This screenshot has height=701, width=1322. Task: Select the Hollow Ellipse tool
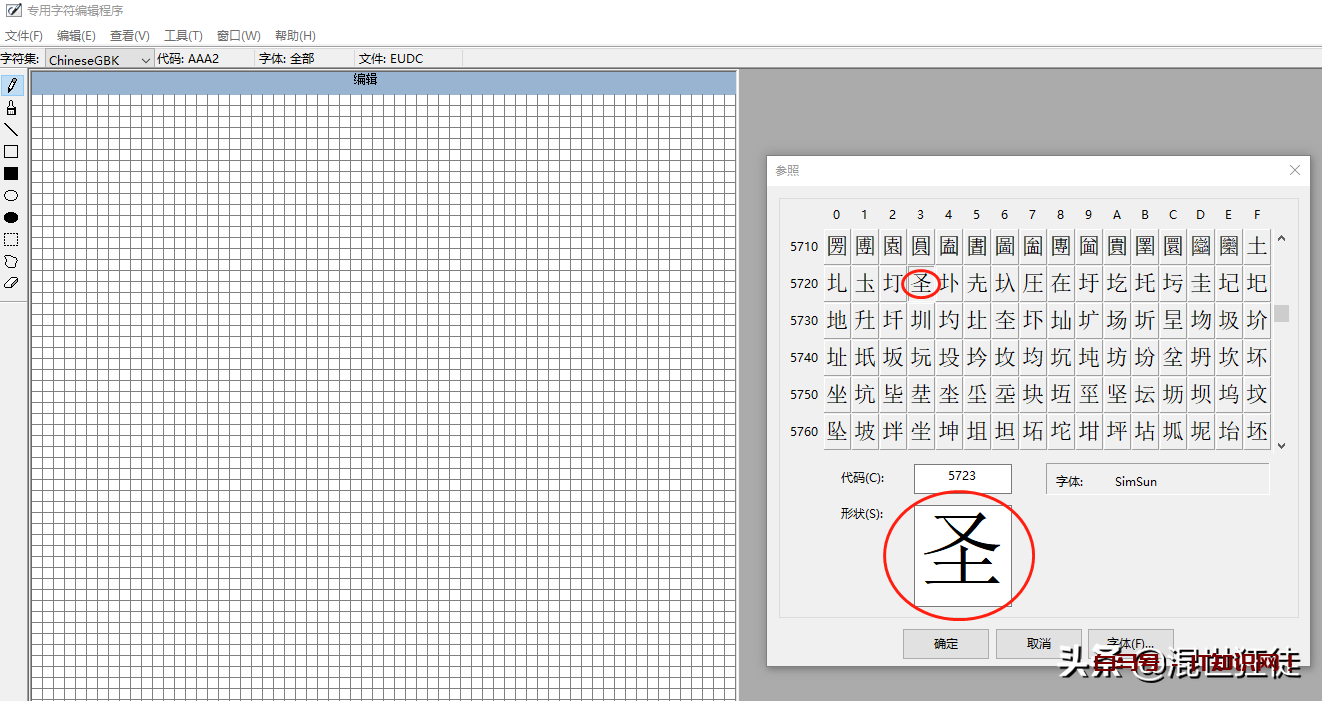[12, 195]
